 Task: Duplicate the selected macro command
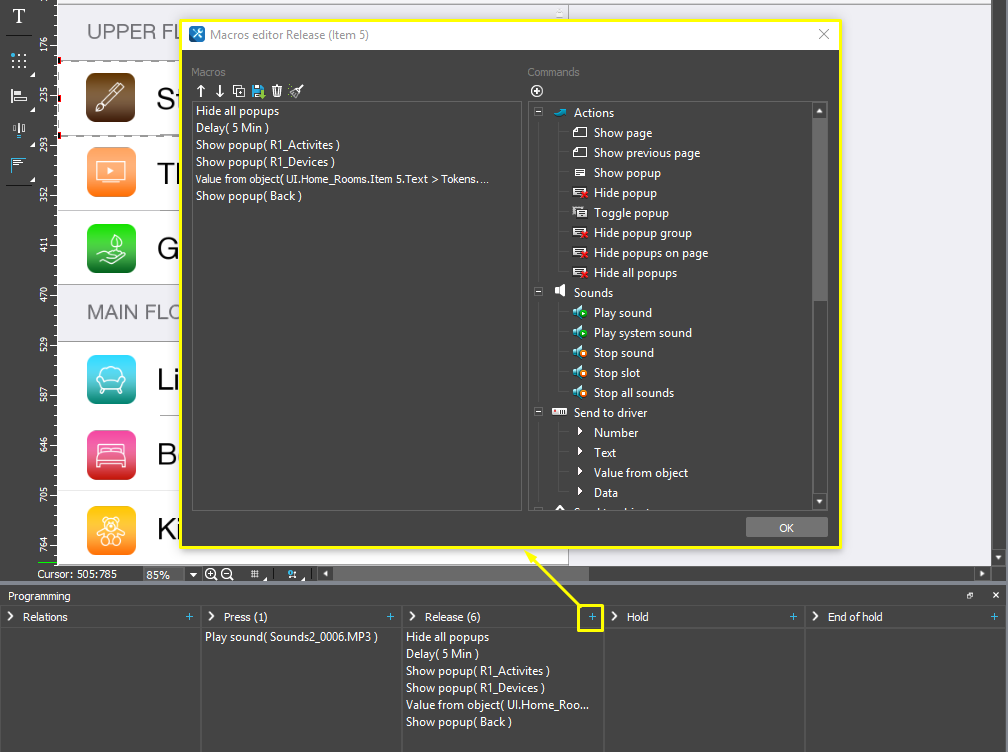[x=239, y=91]
